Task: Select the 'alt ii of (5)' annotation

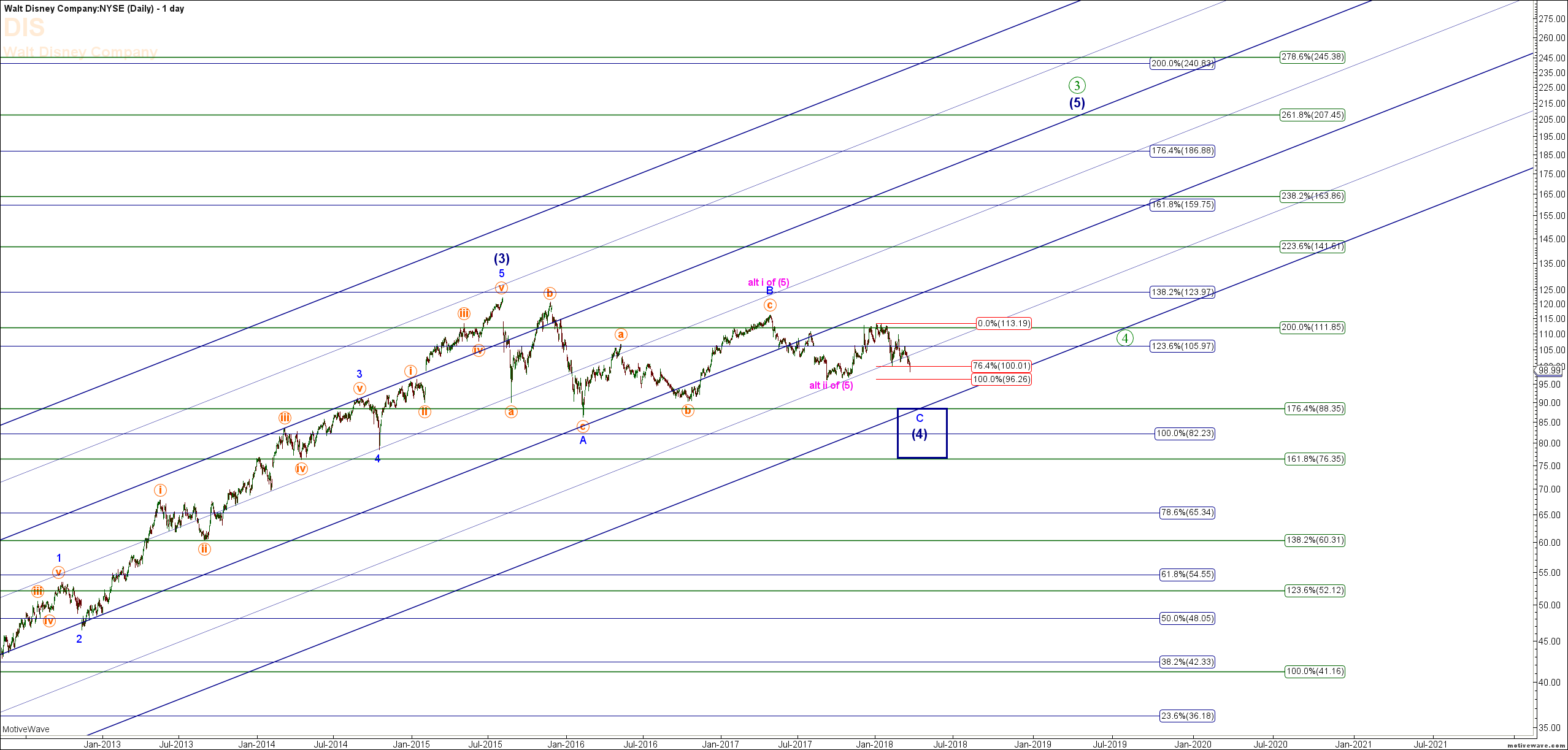Action: point(831,385)
